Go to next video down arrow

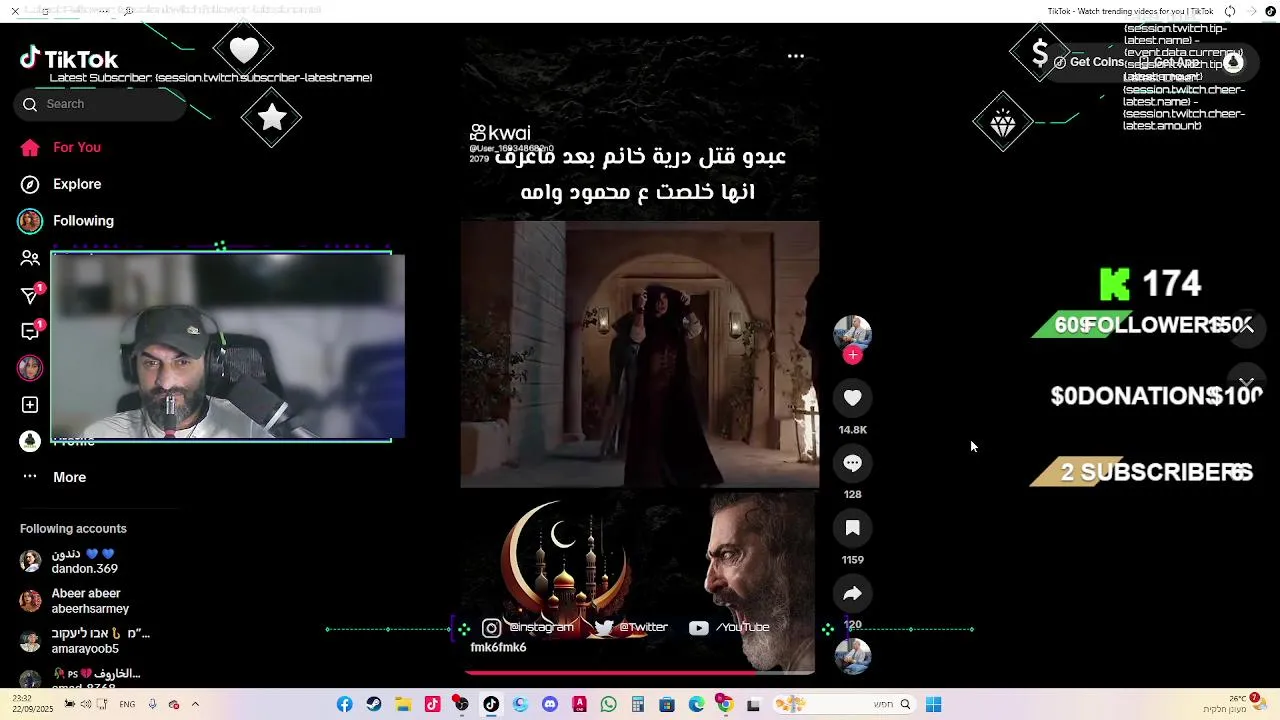click(1246, 383)
